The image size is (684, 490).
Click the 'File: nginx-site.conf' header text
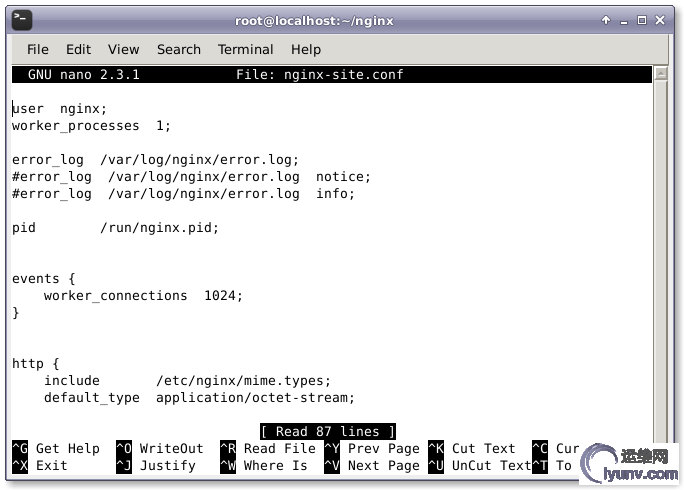pyautogui.click(x=320, y=75)
